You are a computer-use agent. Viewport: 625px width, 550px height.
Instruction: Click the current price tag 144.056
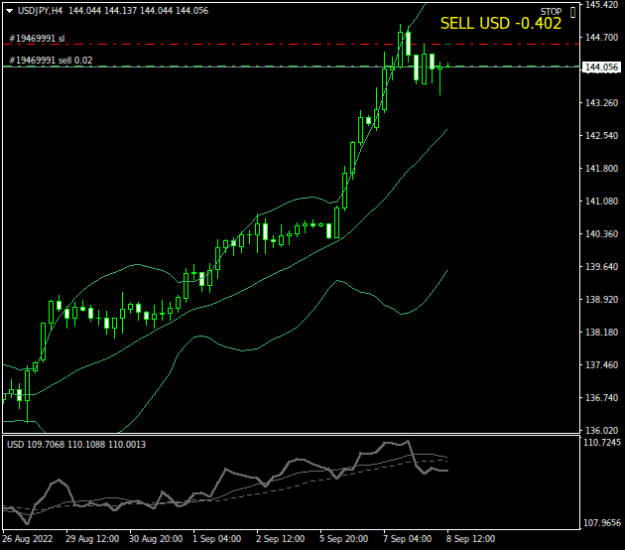point(601,67)
